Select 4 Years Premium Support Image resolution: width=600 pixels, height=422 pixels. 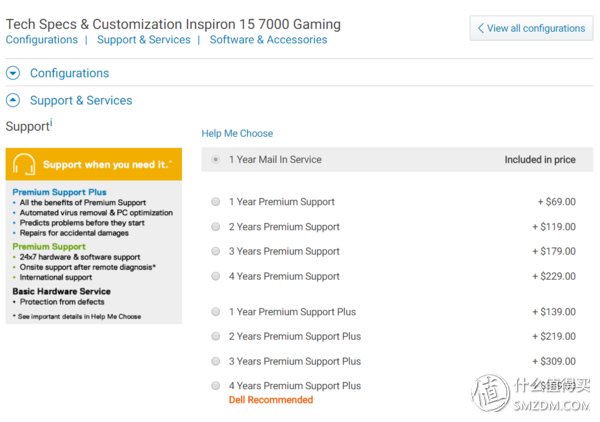click(216, 276)
